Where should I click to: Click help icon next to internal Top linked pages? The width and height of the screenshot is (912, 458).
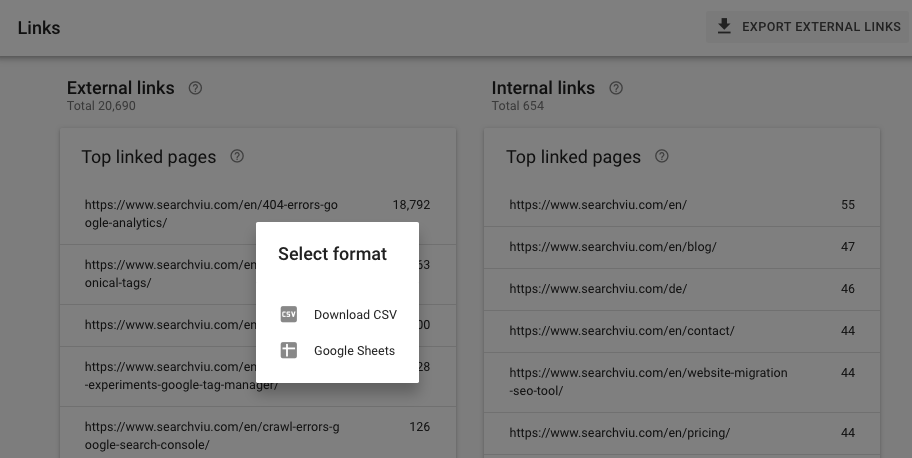coord(661,156)
